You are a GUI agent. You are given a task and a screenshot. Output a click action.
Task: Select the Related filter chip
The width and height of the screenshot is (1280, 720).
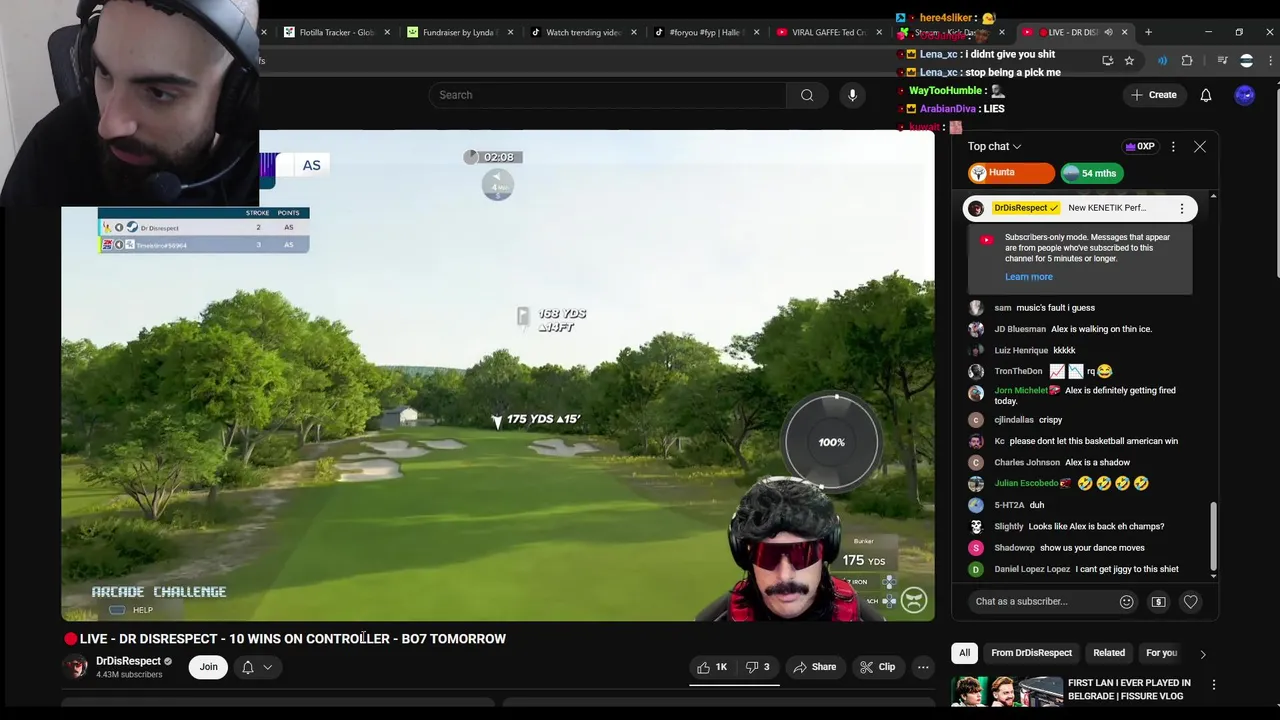click(1108, 653)
